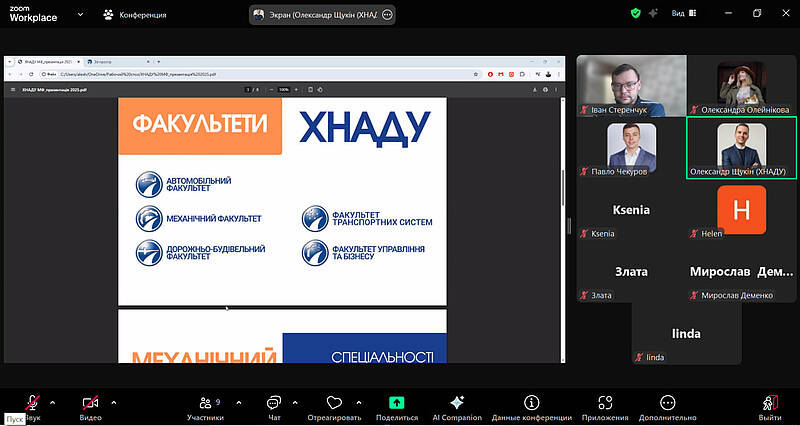This screenshot has width=800, height=426.
Task: Click Факультет транспортних систем text
Action: [x=382, y=218]
